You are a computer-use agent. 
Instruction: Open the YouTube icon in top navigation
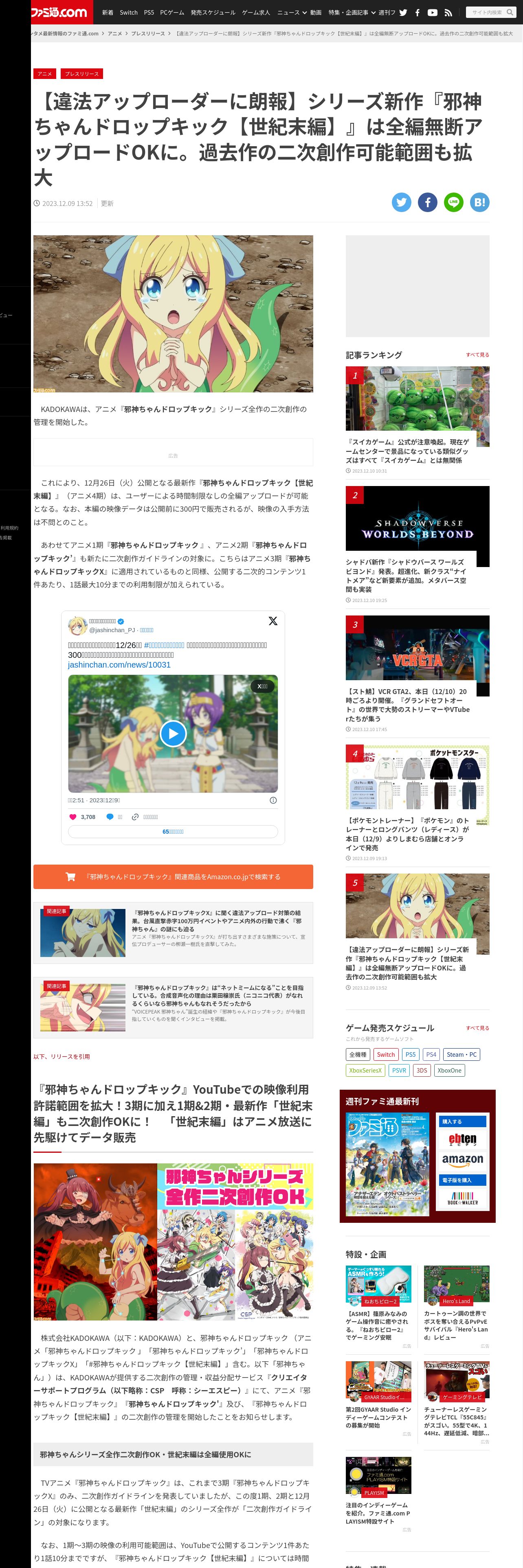tap(432, 12)
